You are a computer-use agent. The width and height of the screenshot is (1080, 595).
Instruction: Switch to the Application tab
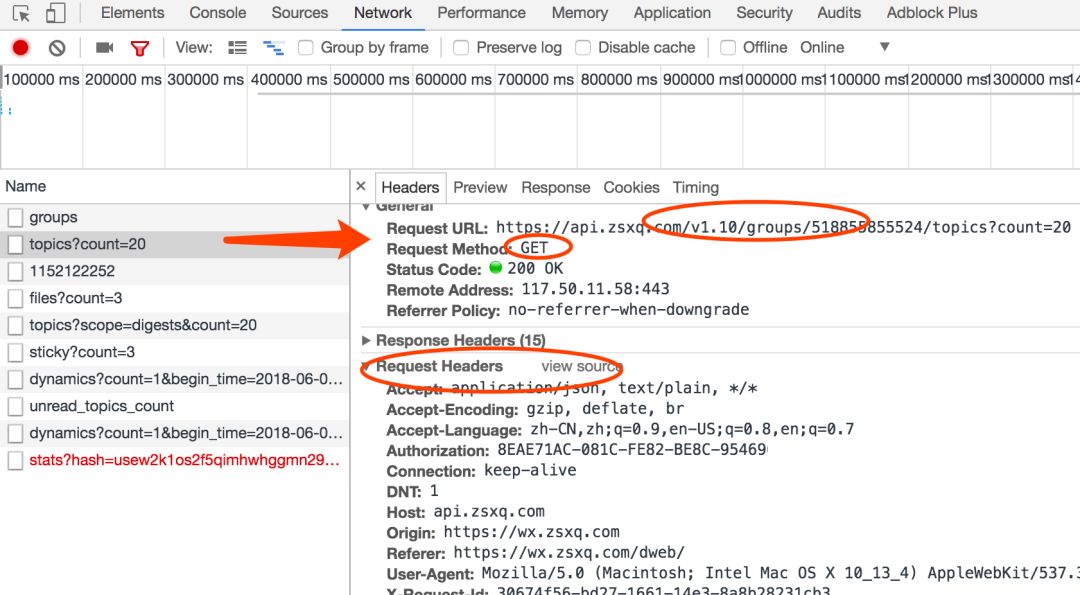(672, 13)
